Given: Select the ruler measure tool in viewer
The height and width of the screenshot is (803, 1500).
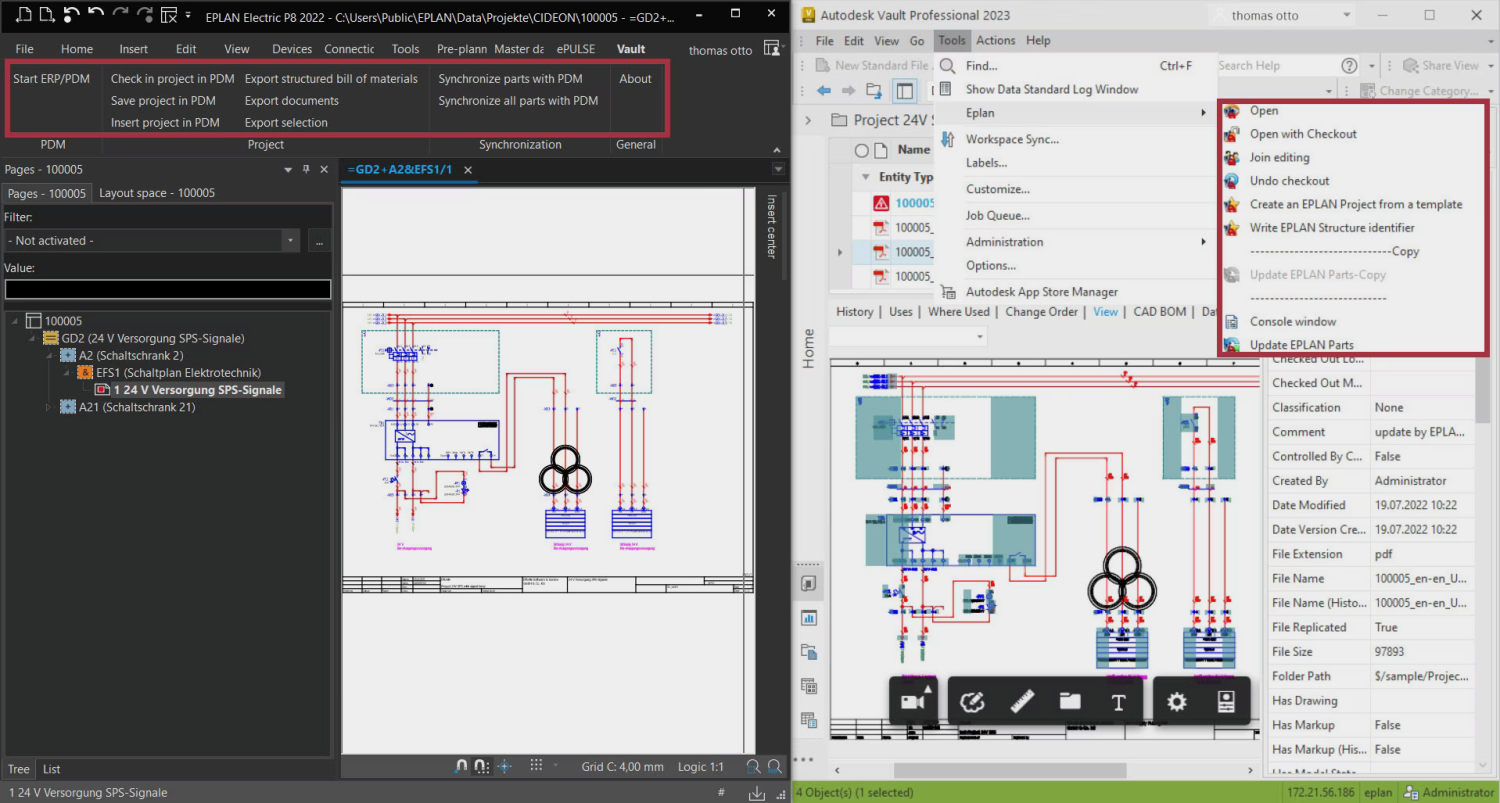Looking at the screenshot, I should pos(1021,701).
